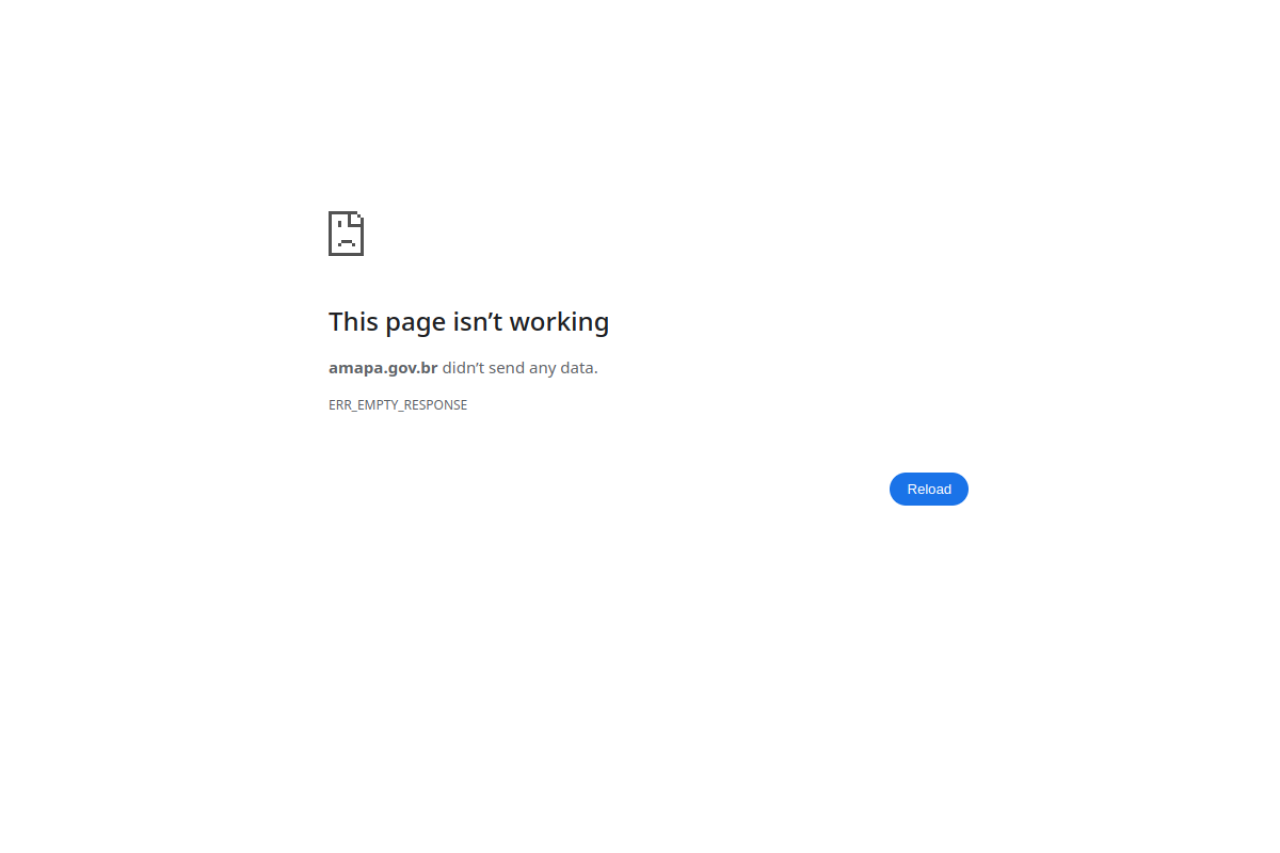Click the Reload button
This screenshot has height=853, width=1280.
[929, 489]
